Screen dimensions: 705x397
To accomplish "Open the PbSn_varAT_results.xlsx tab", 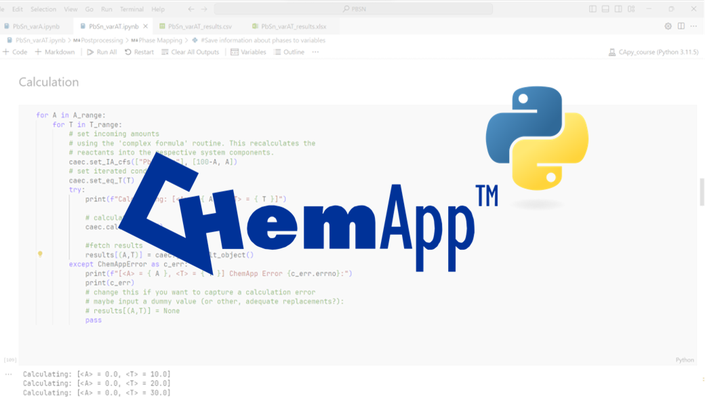I will pyautogui.click(x=289, y=27).
